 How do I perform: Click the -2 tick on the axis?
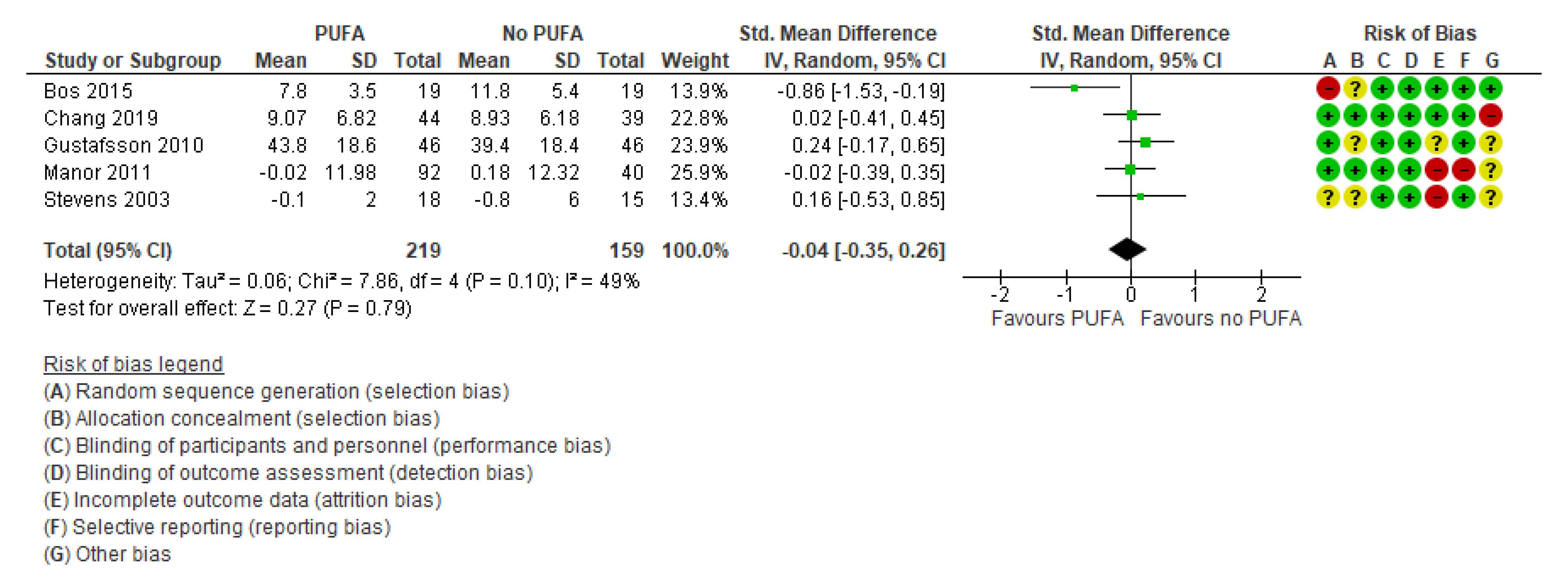pos(1000,295)
